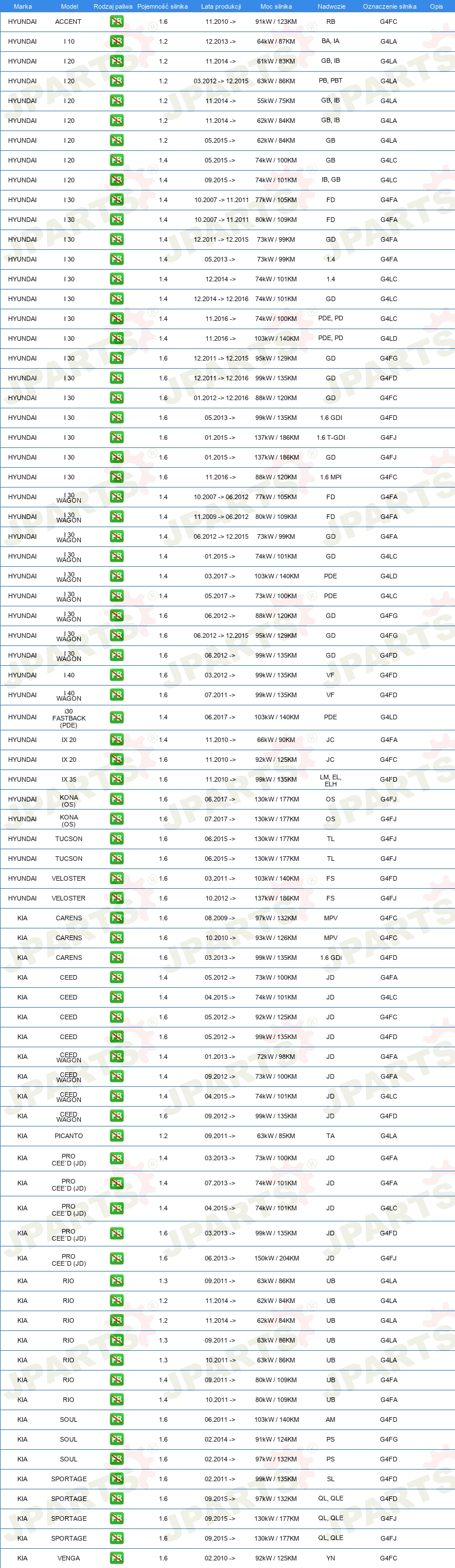The image size is (455, 1568).
Task: Click the fuel icon in the SOUL 91kW / 124KM row
Action: point(116,1439)
